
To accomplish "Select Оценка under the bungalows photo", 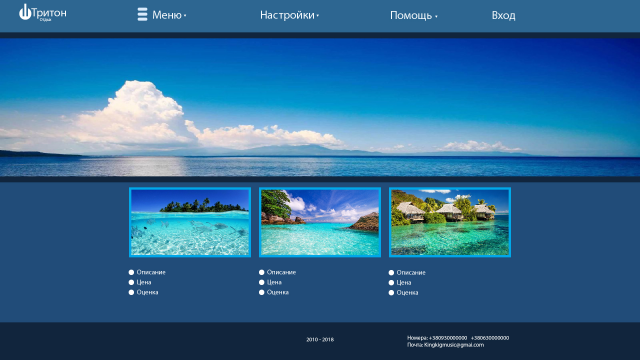I will coord(403,293).
